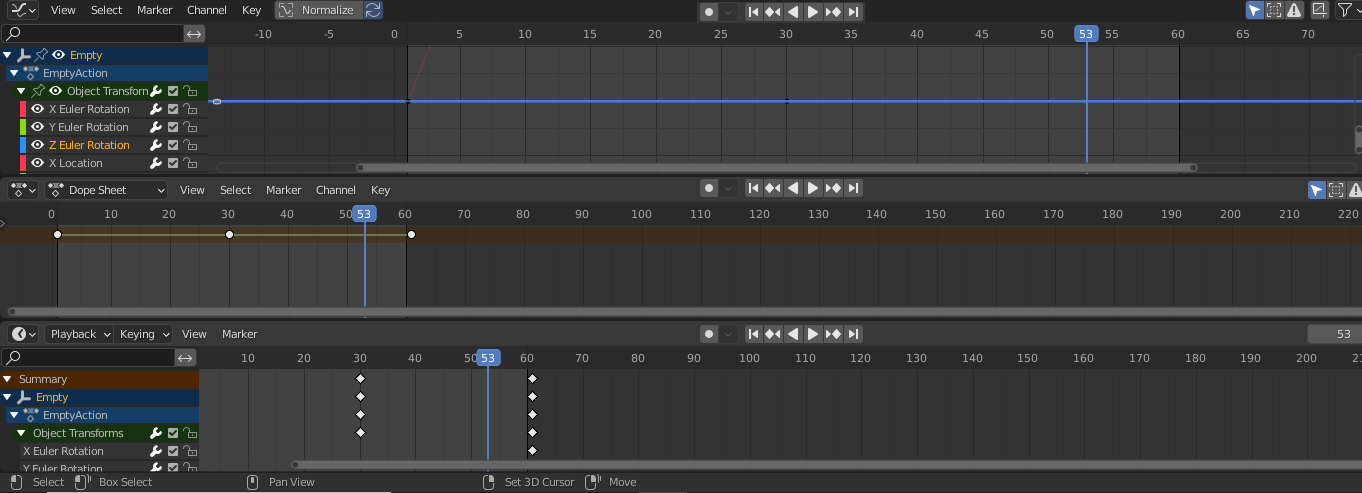1362x493 pixels.
Task: Select the Dope Sheet keyframe at frame 30
Action: 229,234
